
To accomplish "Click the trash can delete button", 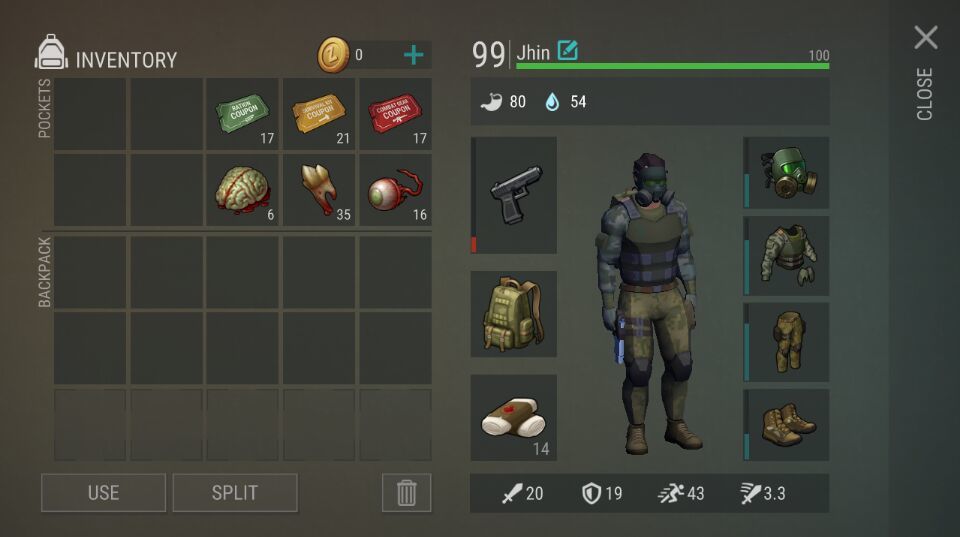I will 407,492.
